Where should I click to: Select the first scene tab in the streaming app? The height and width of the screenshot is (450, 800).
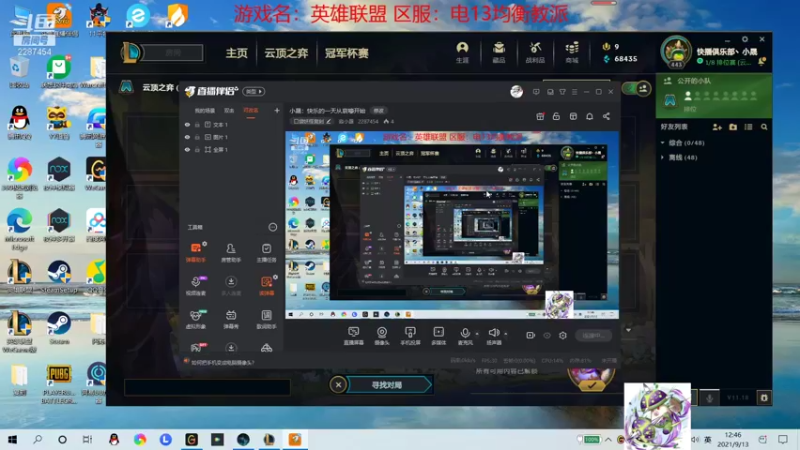pos(205,111)
